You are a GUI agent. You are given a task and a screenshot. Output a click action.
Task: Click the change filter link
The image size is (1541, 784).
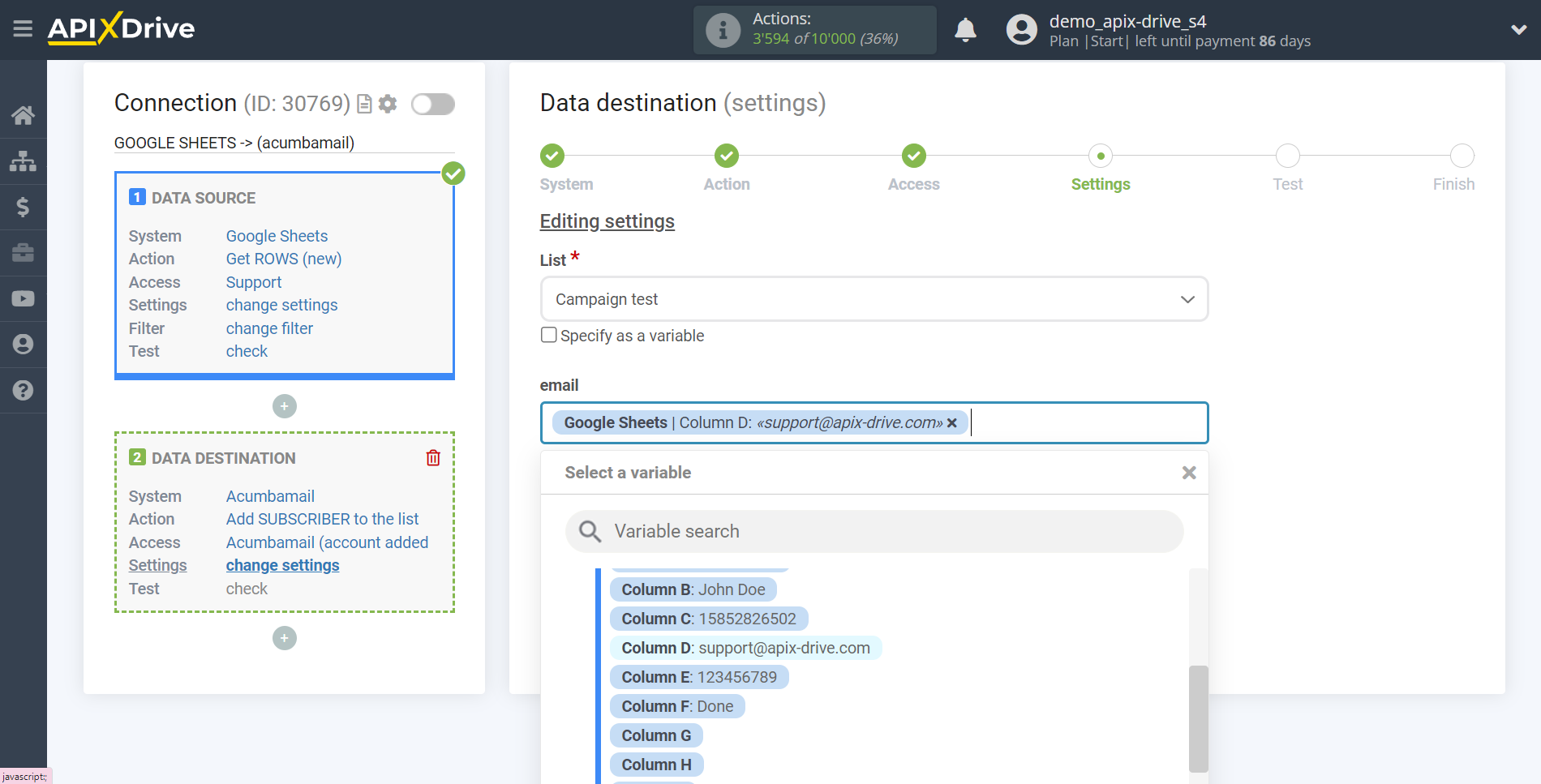pyautogui.click(x=269, y=328)
